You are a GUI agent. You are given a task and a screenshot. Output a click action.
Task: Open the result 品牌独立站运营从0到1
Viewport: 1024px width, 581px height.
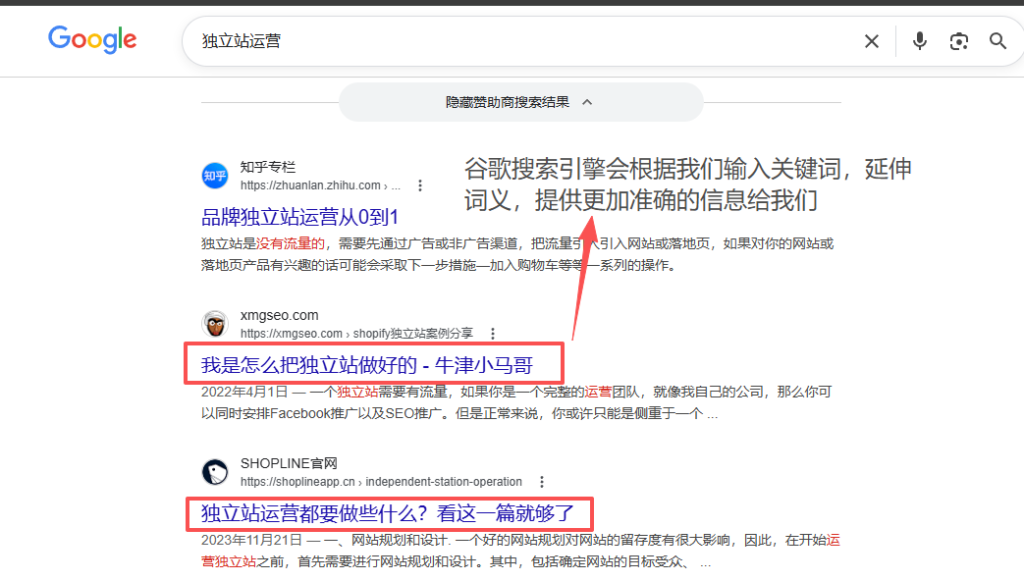[x=300, y=217]
